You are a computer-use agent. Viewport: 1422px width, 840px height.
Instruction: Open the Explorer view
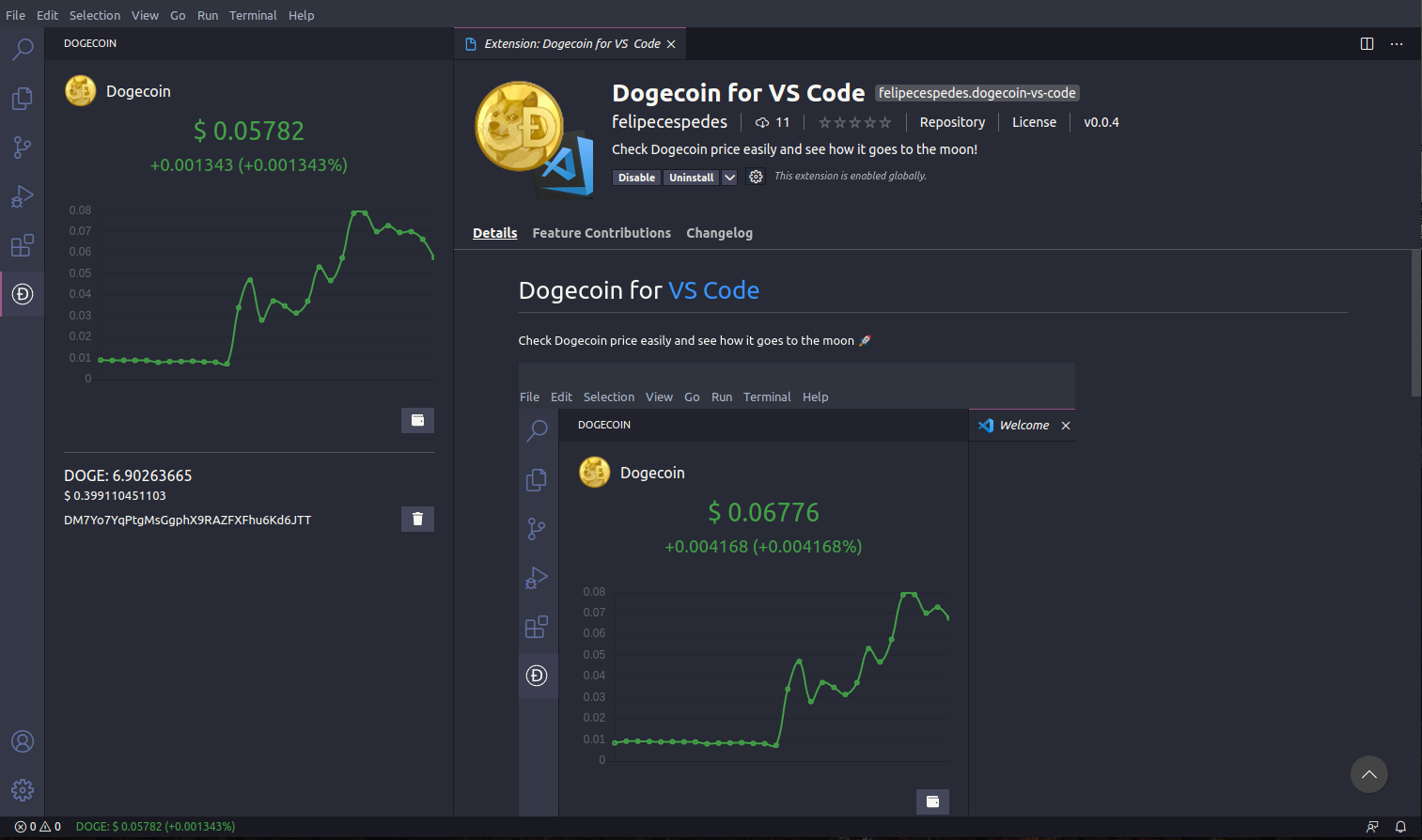click(x=23, y=98)
